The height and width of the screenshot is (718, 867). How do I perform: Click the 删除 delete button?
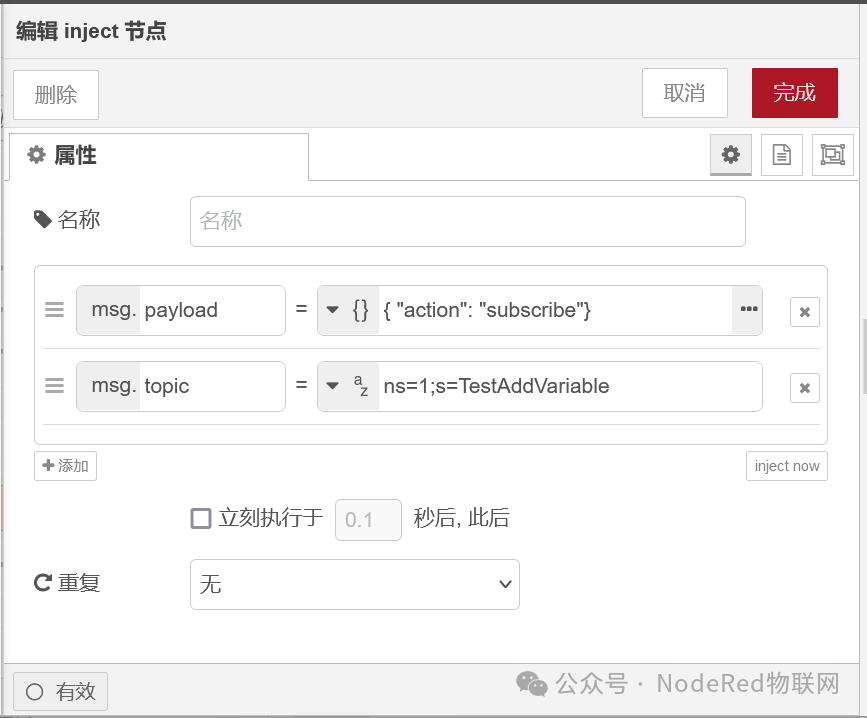[56, 95]
